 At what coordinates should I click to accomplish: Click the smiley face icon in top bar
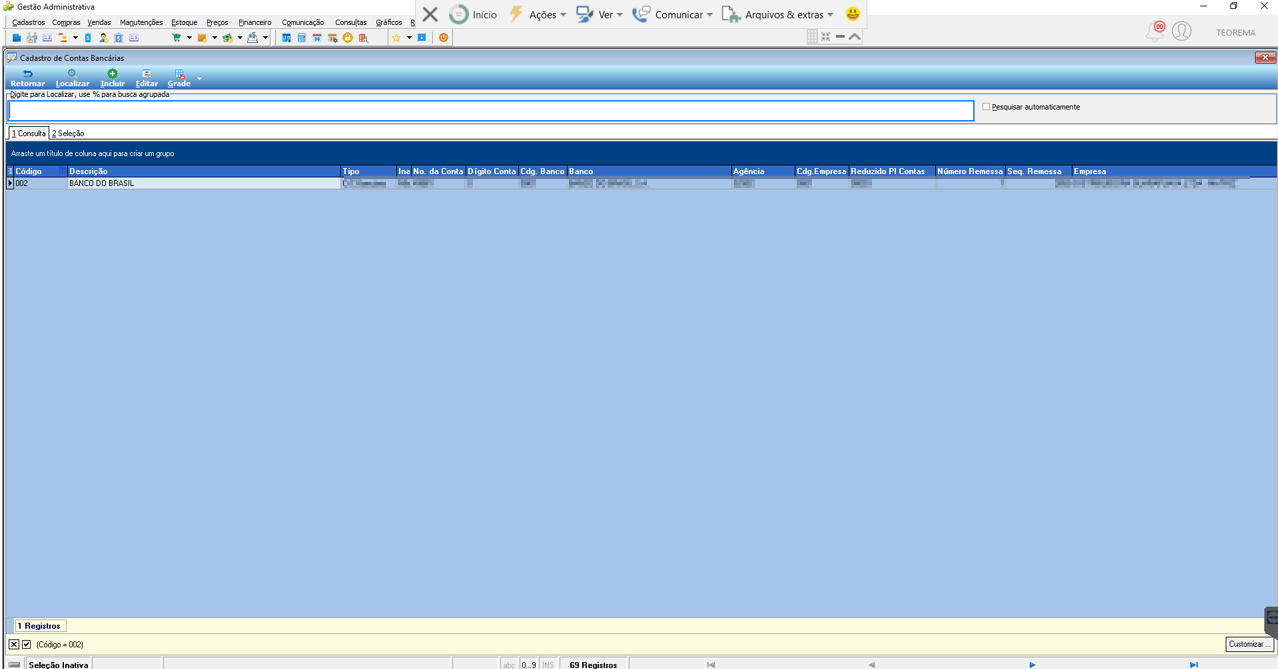(x=852, y=14)
